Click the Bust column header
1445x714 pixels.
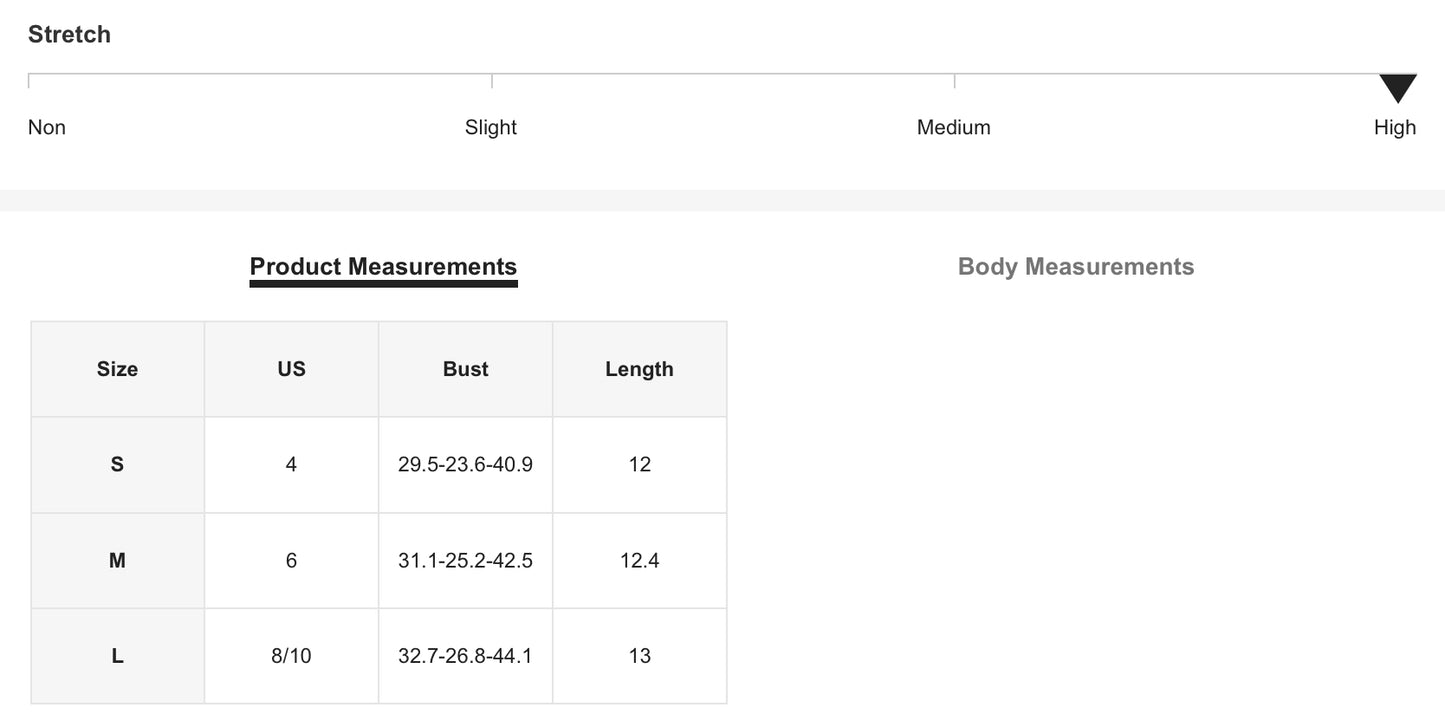(465, 369)
